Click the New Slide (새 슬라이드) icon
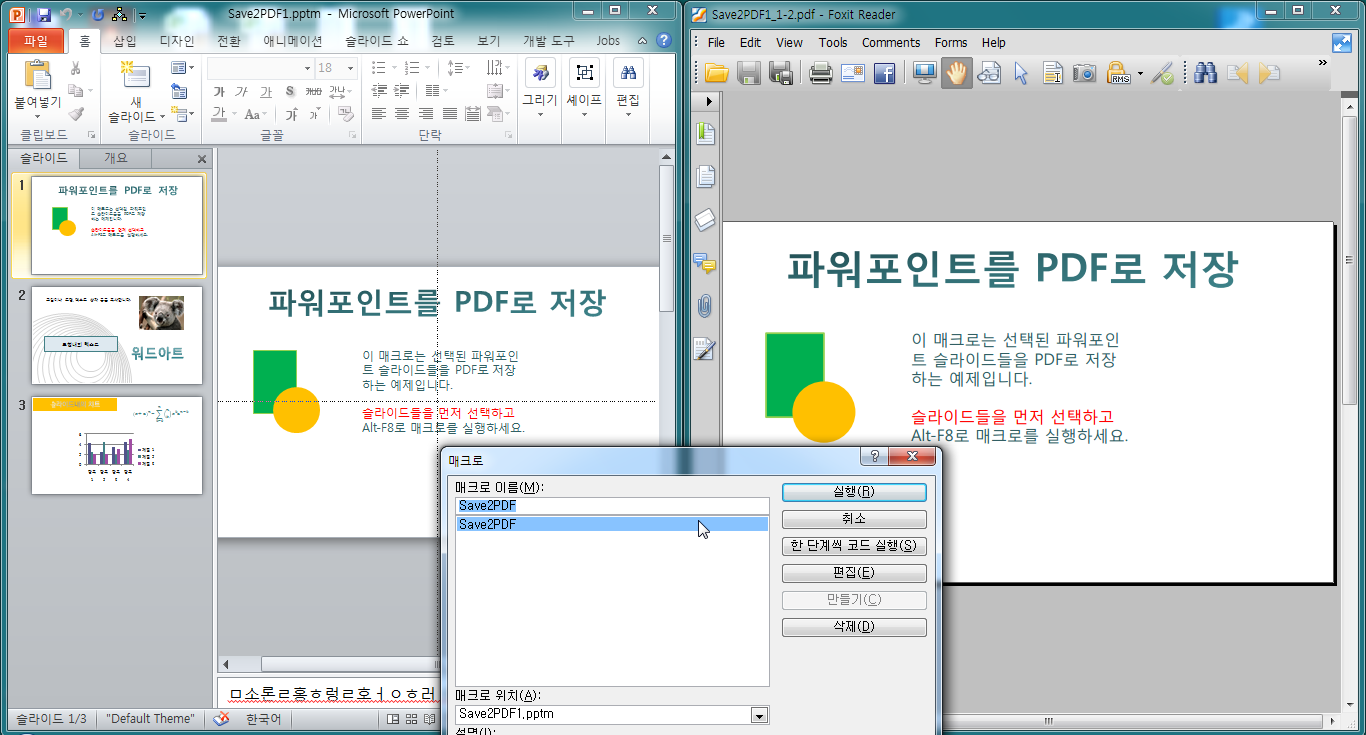The width and height of the screenshot is (1366, 735). pyautogui.click(x=135, y=76)
